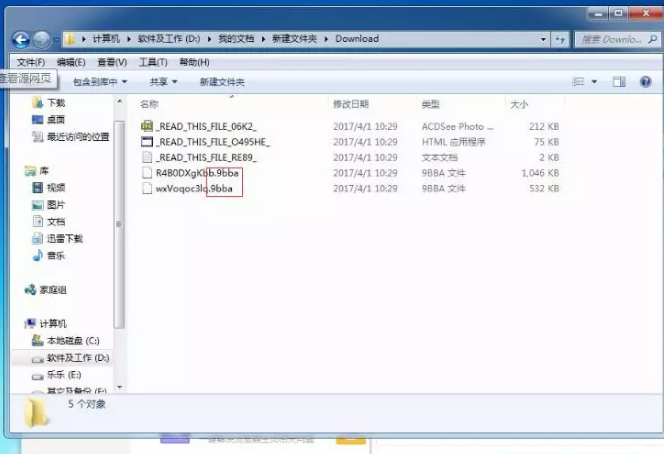Select the R4B0DXgKbb.9bba file icon

[x=146, y=173]
